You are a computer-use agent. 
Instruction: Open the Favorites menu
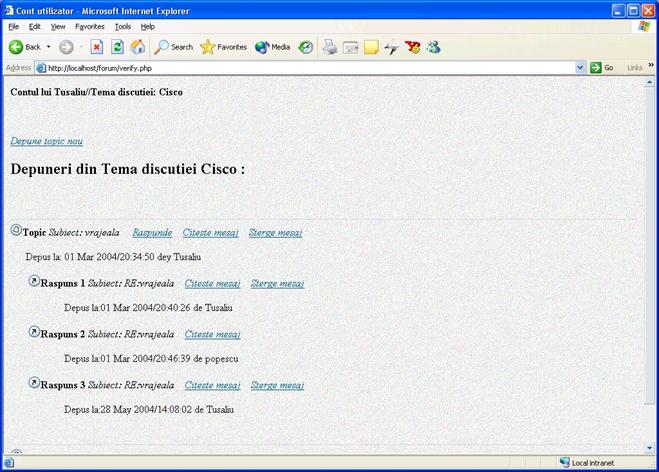[90, 26]
